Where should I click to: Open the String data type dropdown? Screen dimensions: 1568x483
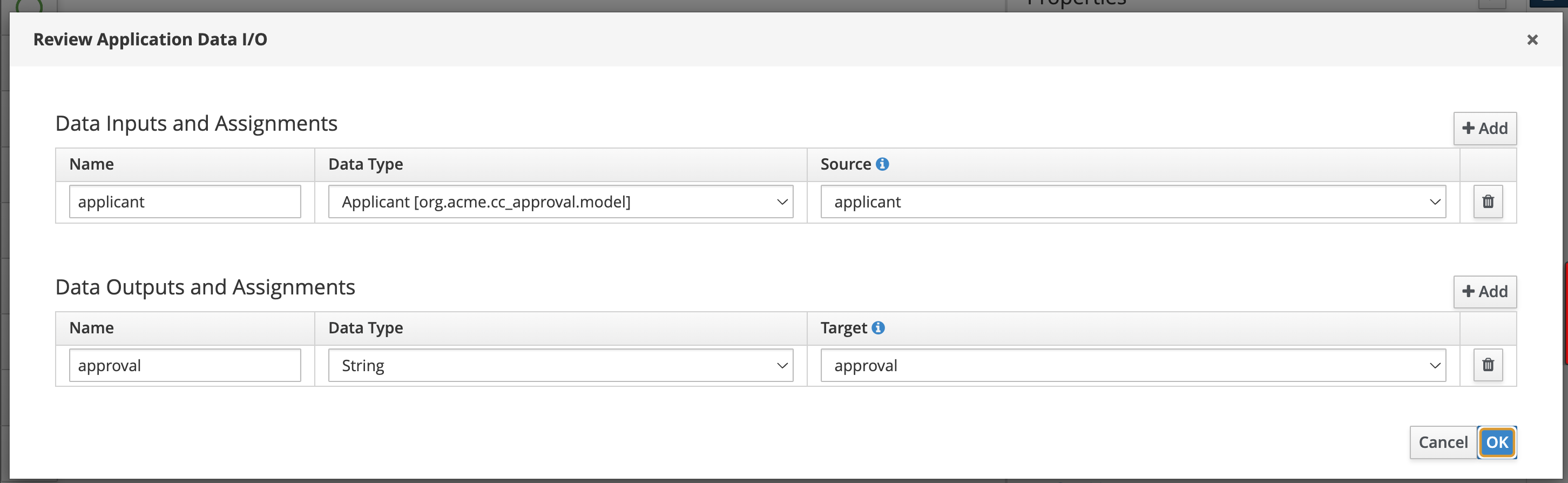(x=560, y=365)
